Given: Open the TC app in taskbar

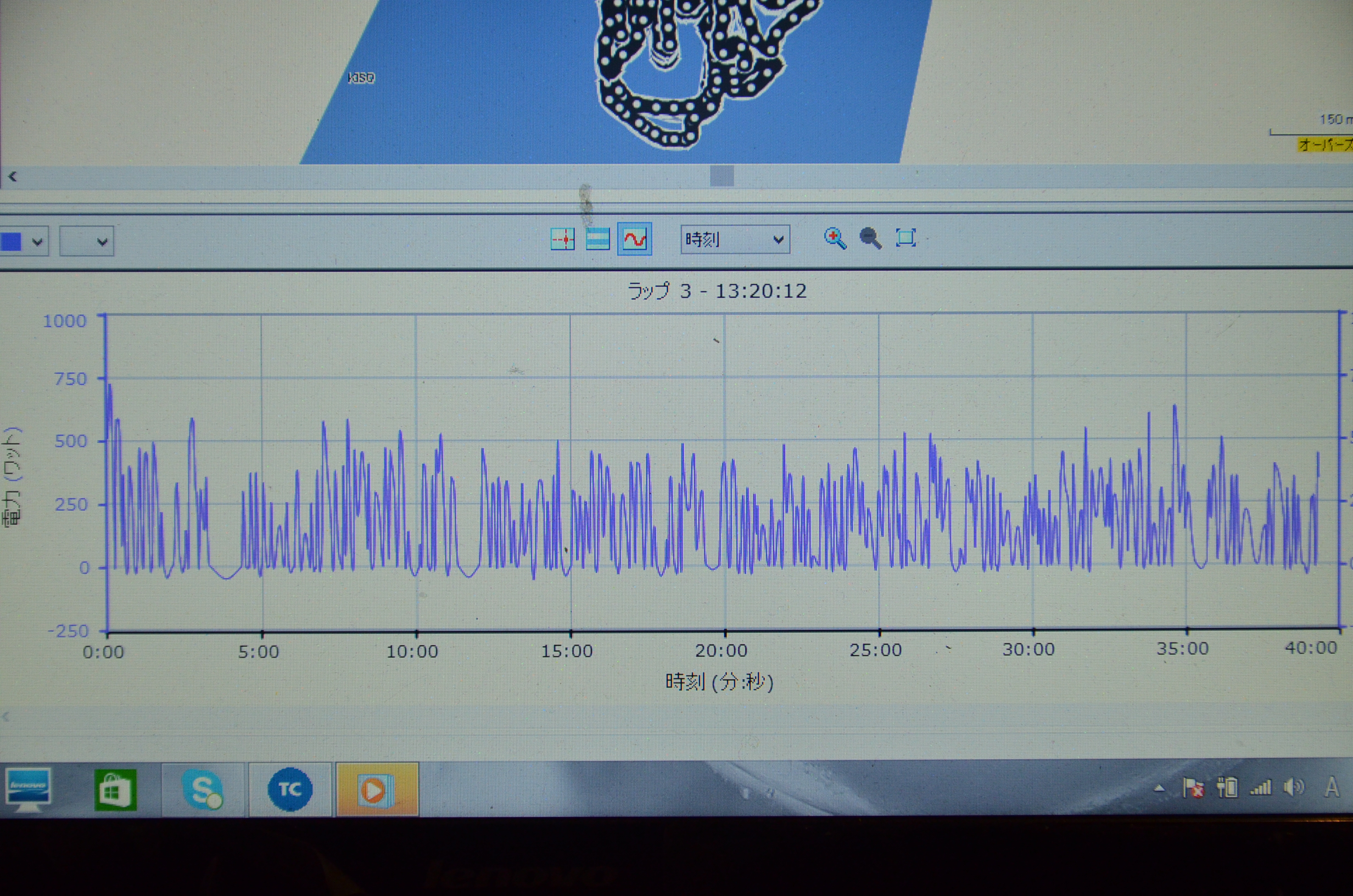Looking at the screenshot, I should [290, 789].
